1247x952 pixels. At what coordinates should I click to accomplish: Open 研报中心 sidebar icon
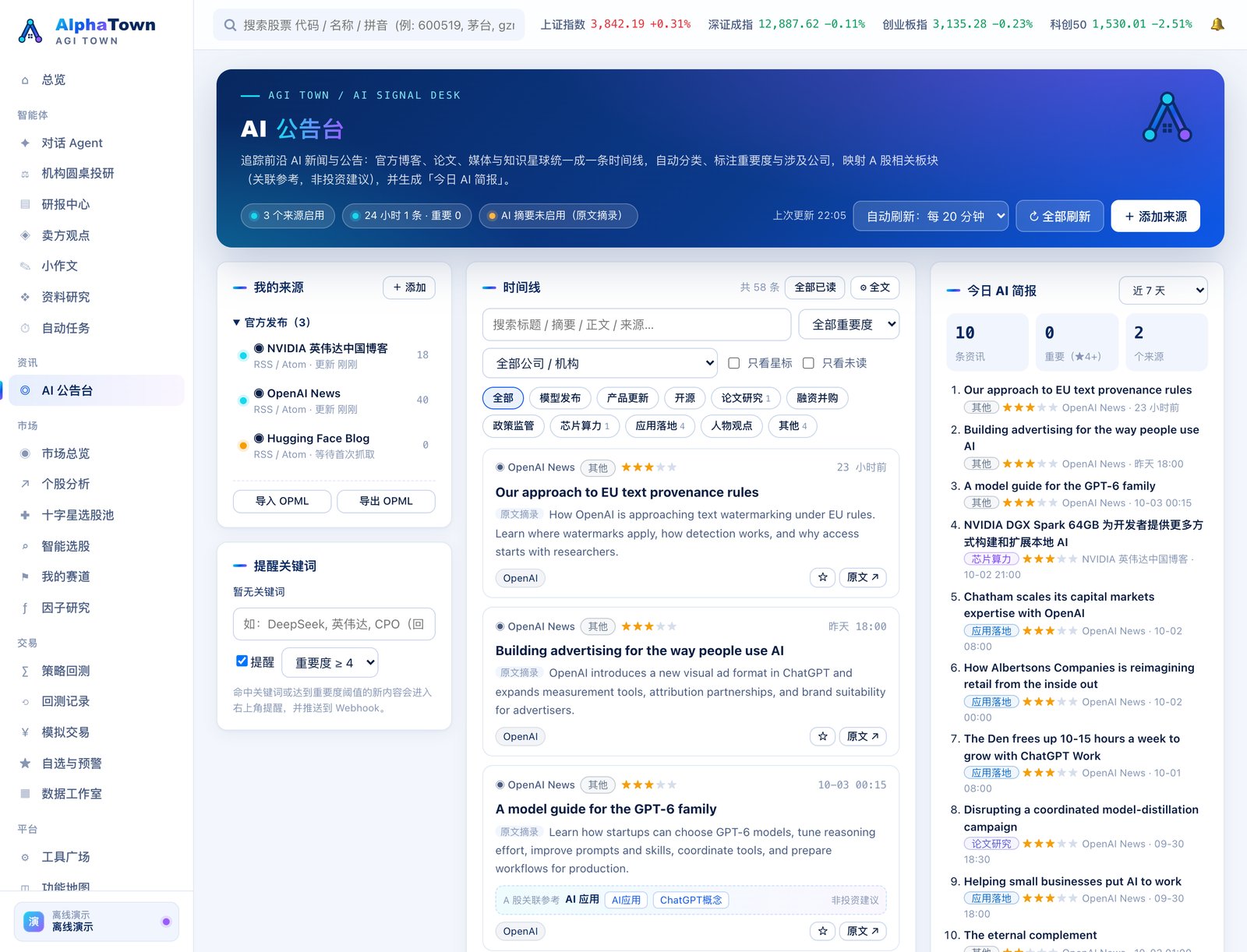click(25, 204)
